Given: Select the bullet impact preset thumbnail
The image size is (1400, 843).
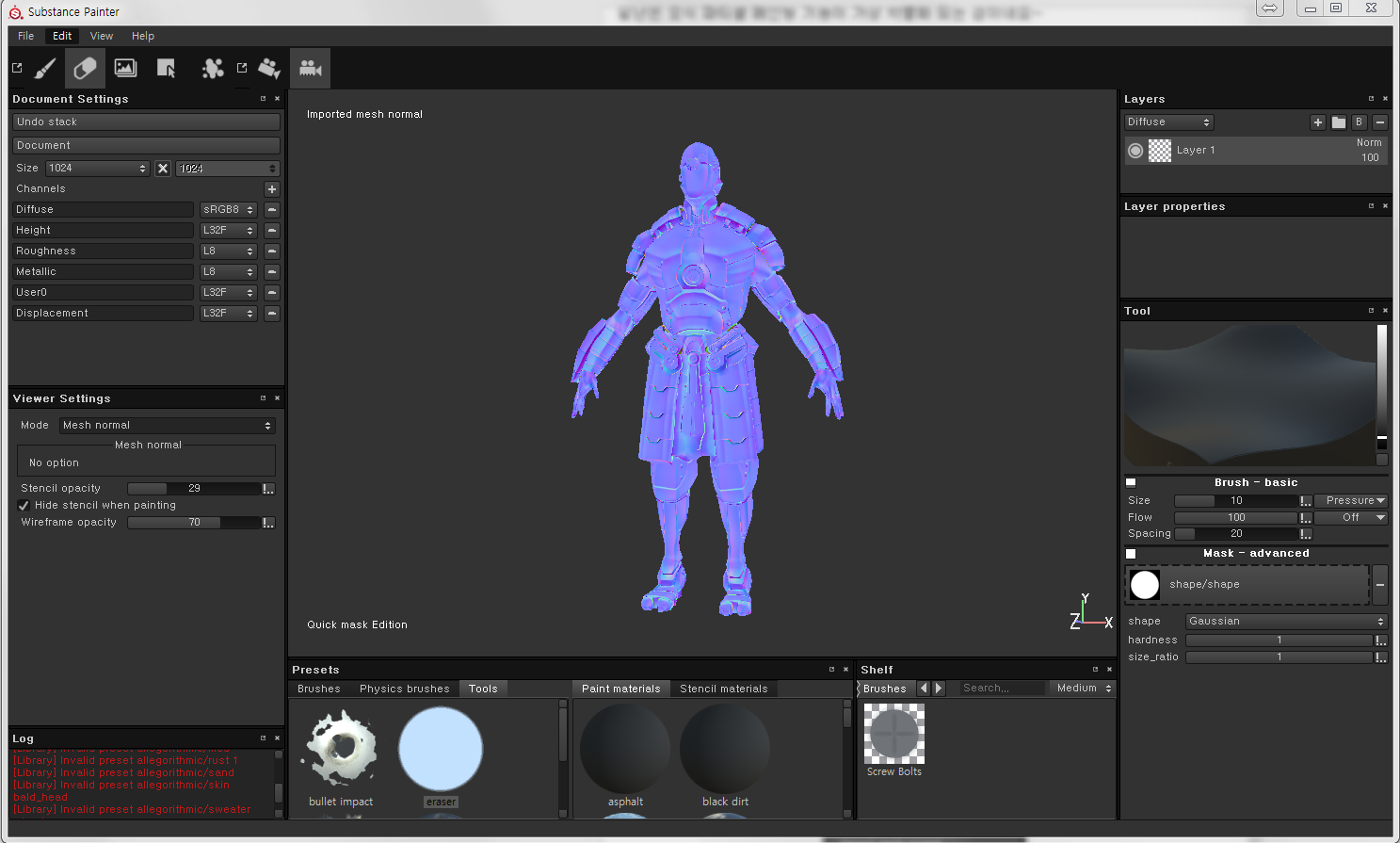Looking at the screenshot, I should tap(342, 750).
